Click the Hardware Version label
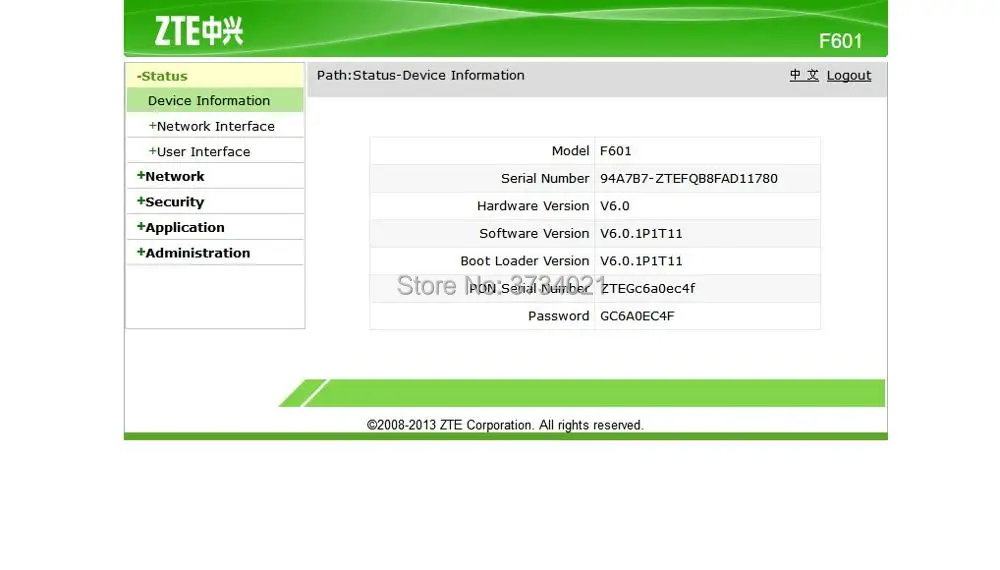The height and width of the screenshot is (570, 1000). [x=533, y=206]
